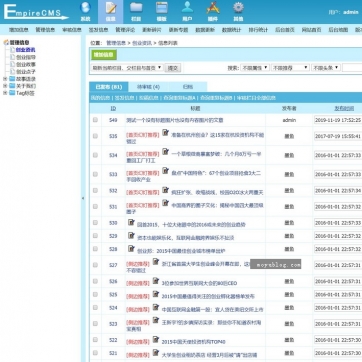The width and height of the screenshot is (362, 362).
Task: Click the title image icon in row 534
Action: click(165, 152)
